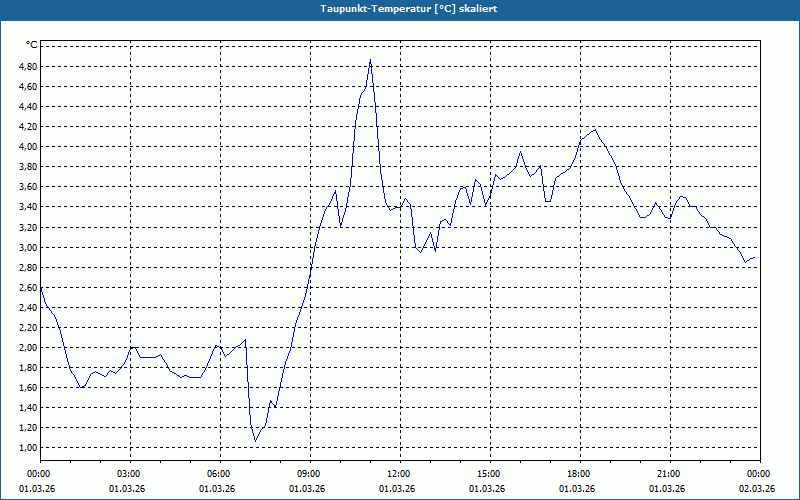Click the "3,80" y-axis value

pos(28,167)
